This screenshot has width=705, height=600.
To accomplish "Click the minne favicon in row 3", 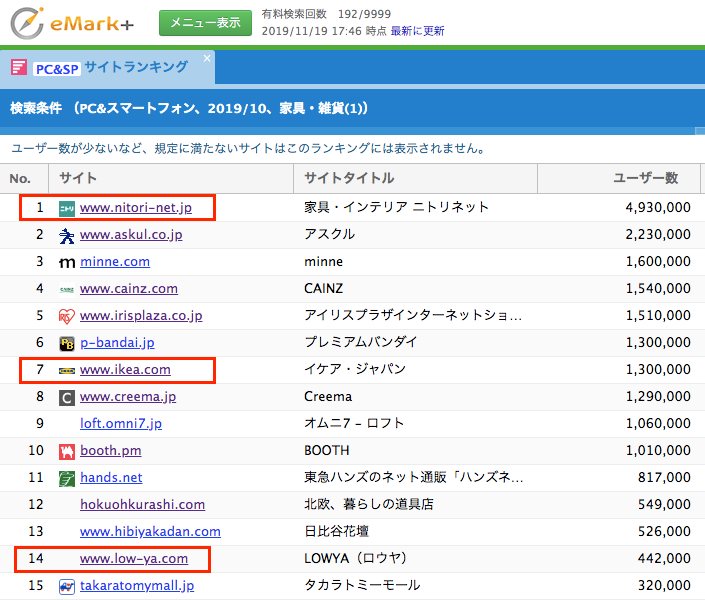I will pos(67,263).
